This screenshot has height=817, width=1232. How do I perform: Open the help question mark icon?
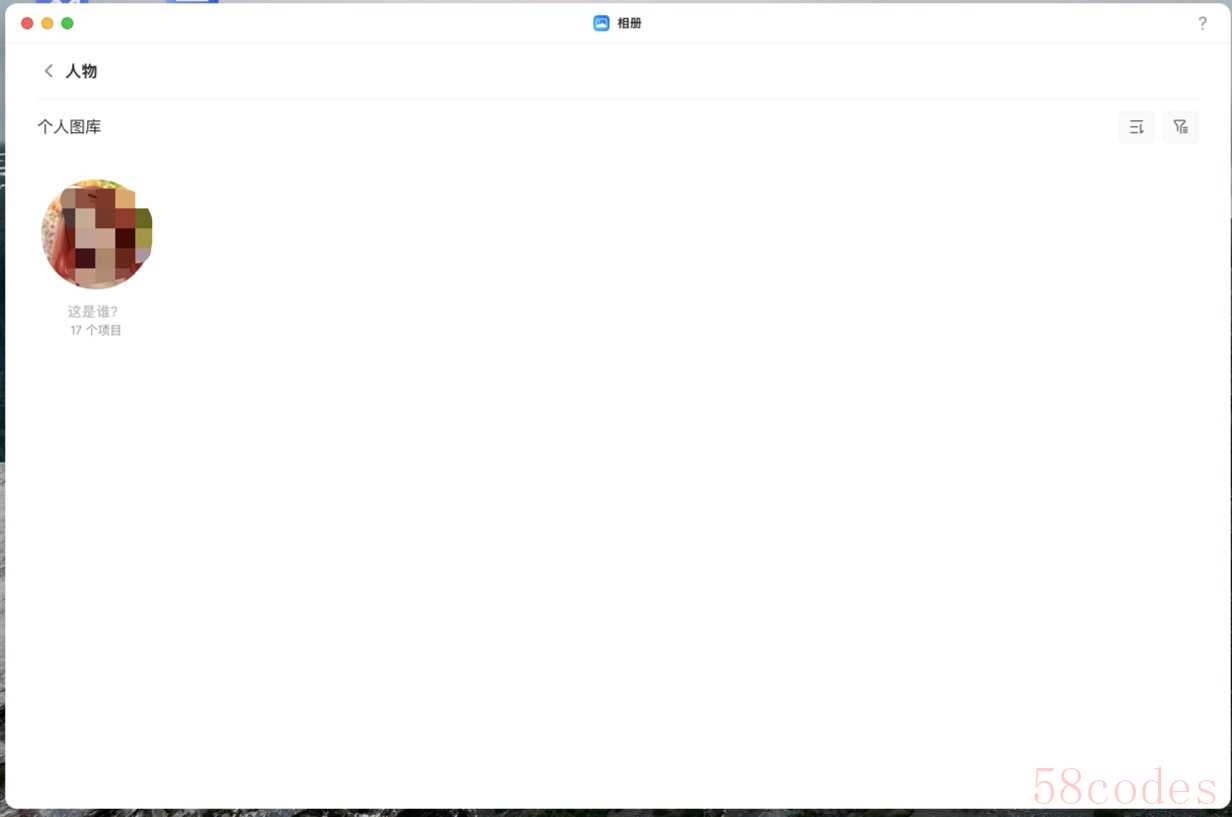[1202, 23]
